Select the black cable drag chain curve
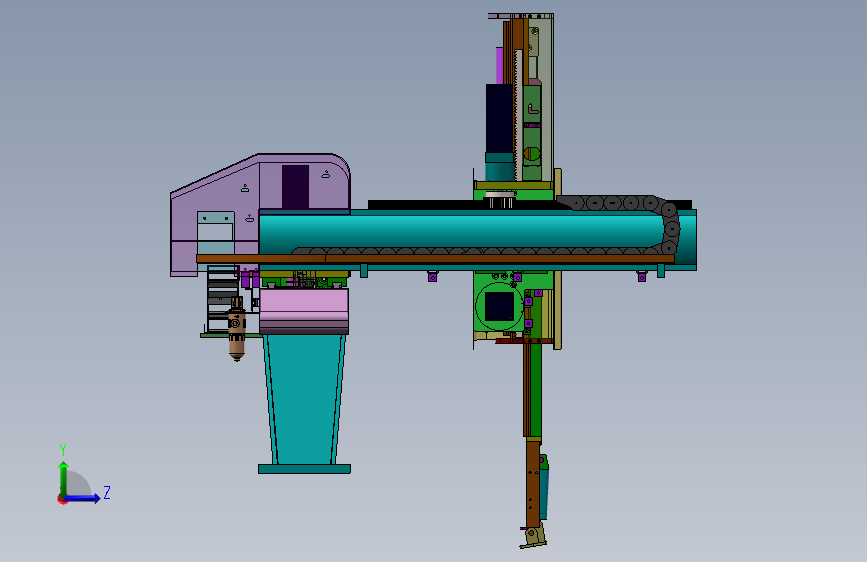 click(x=671, y=227)
